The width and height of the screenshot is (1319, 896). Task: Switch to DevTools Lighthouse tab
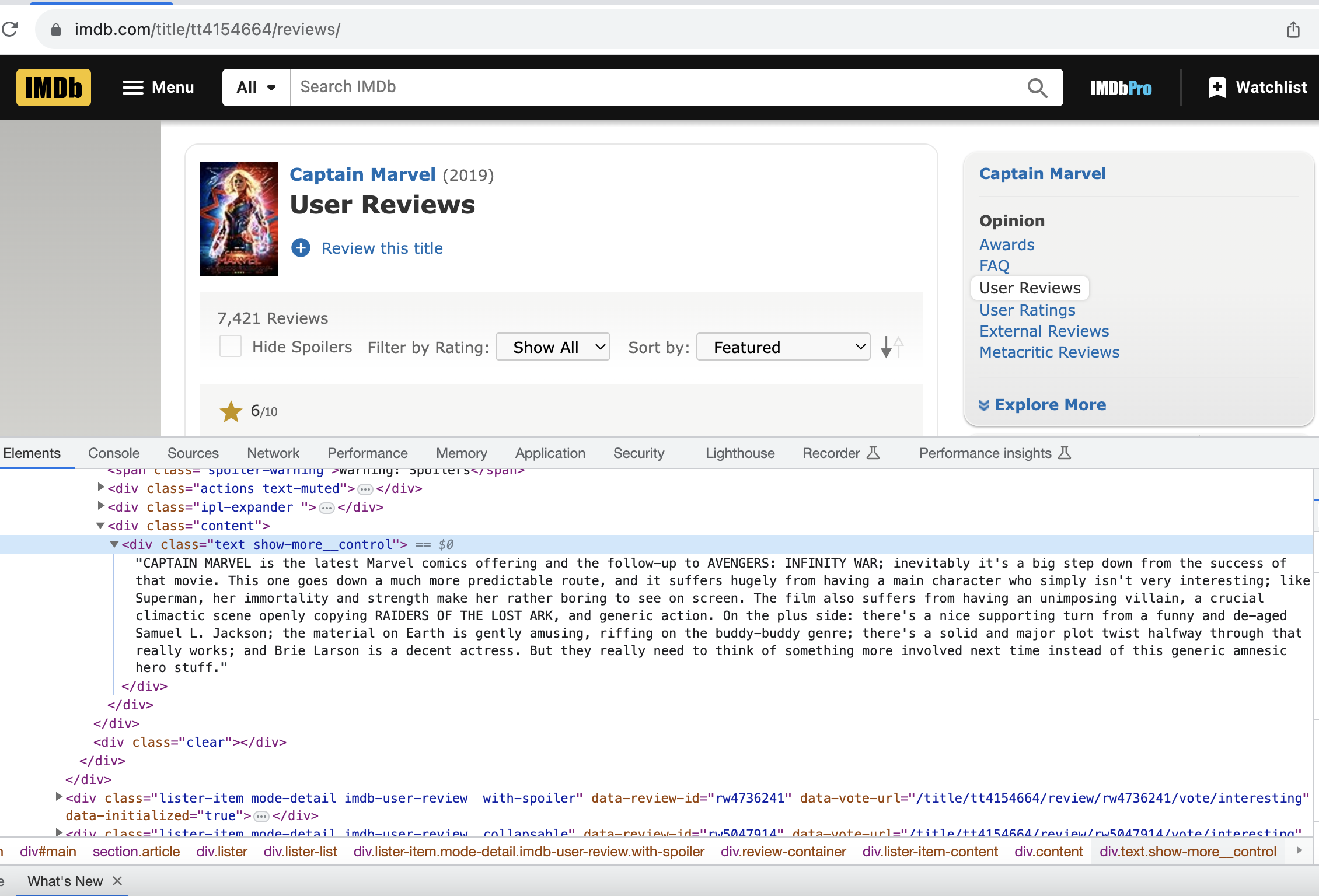click(x=740, y=453)
